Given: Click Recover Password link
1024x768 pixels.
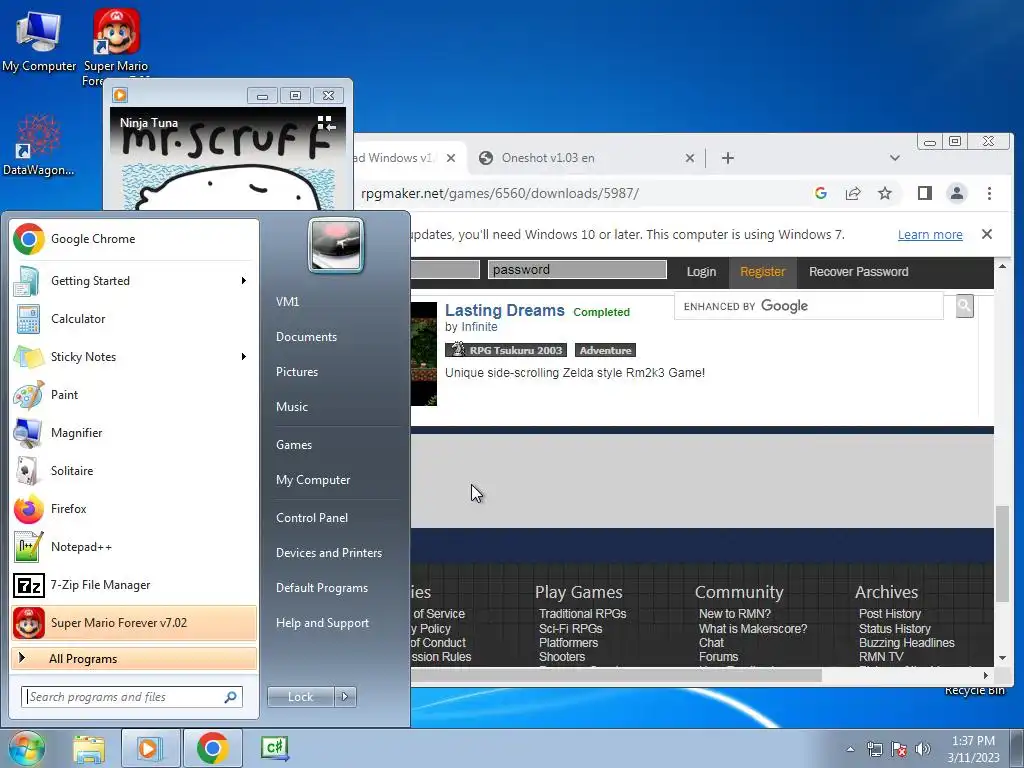Looking at the screenshot, I should pos(859,272).
